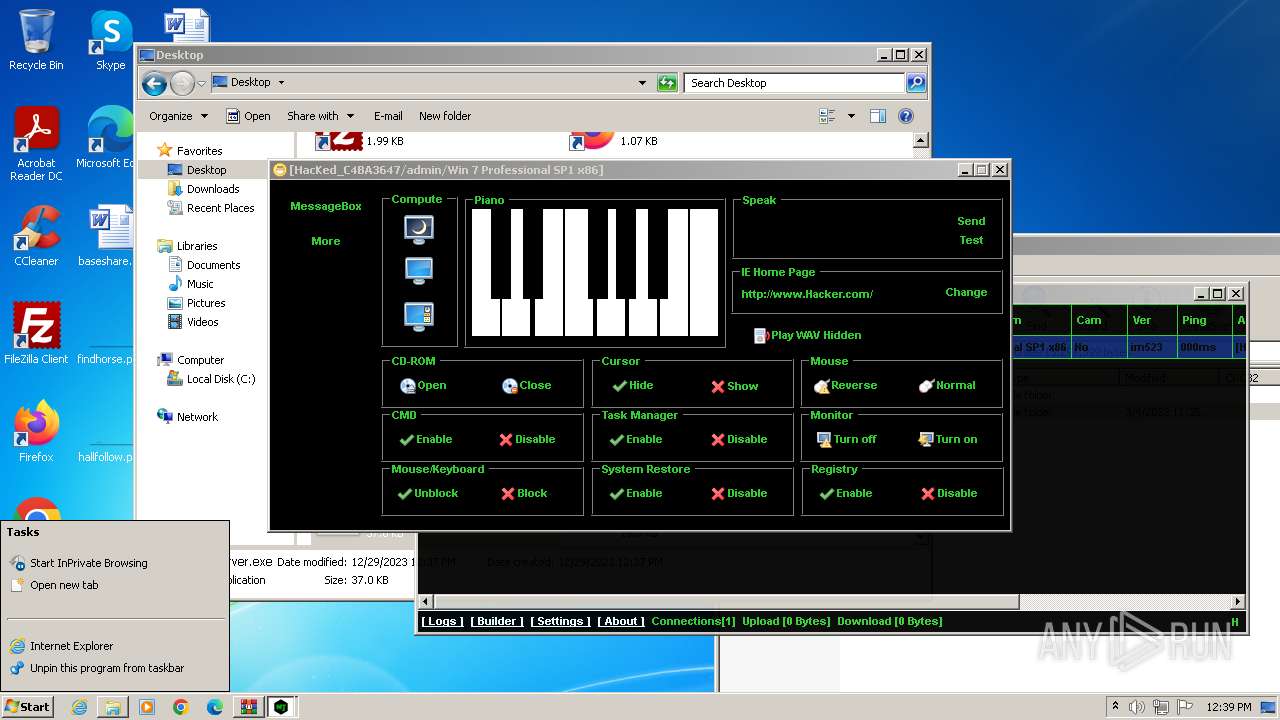Viewport: 1280px width, 720px height.
Task: Show the cursor
Action: (x=734, y=386)
